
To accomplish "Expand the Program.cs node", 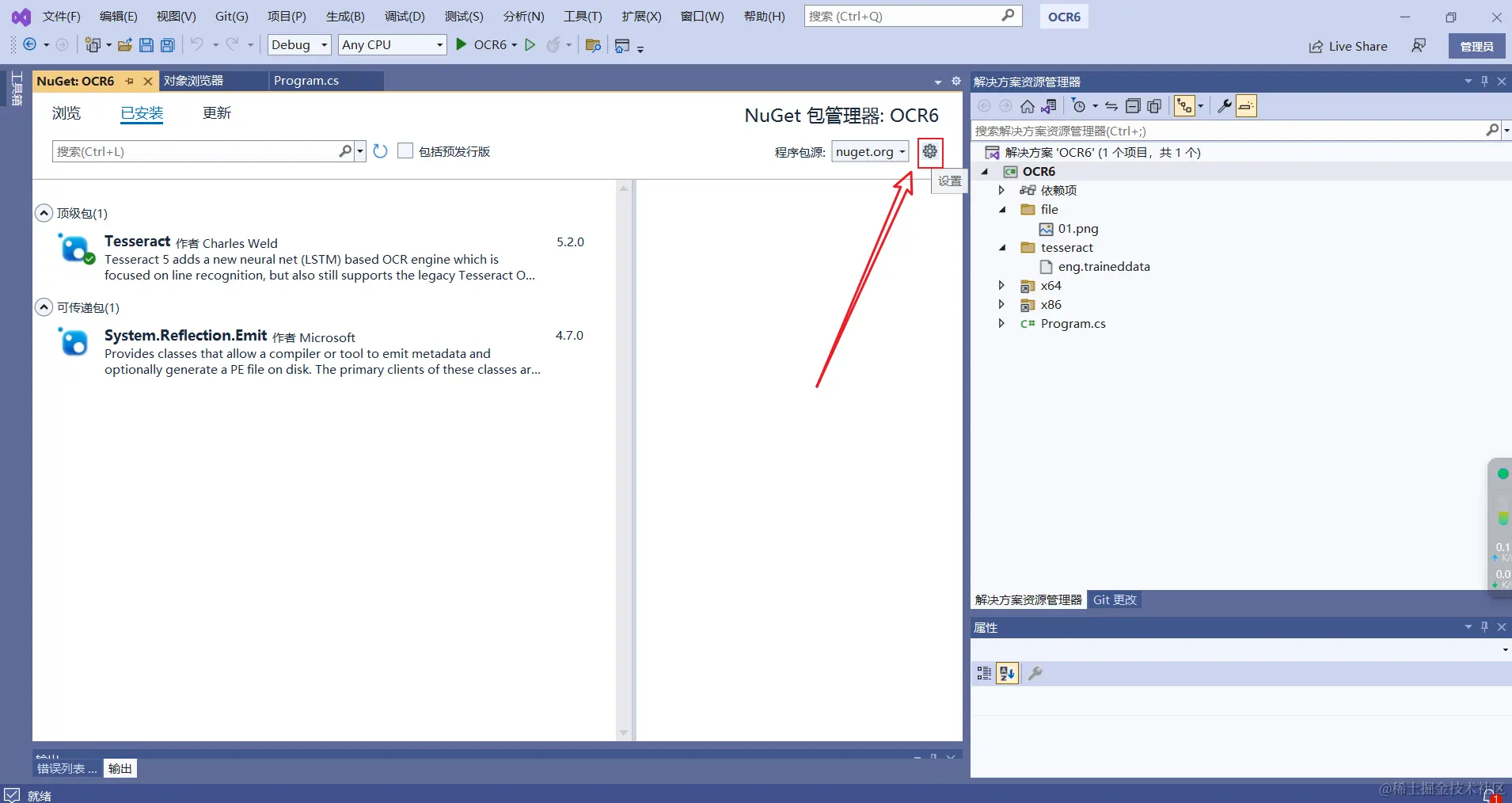I will 1001,323.
